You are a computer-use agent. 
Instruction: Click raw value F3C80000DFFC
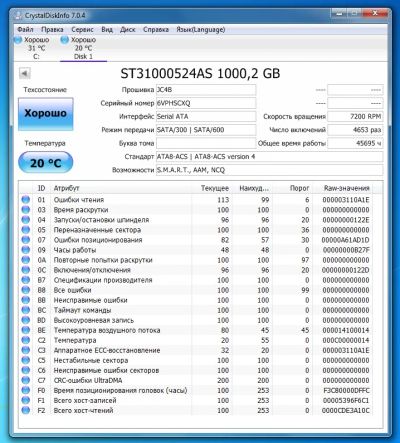(346, 390)
